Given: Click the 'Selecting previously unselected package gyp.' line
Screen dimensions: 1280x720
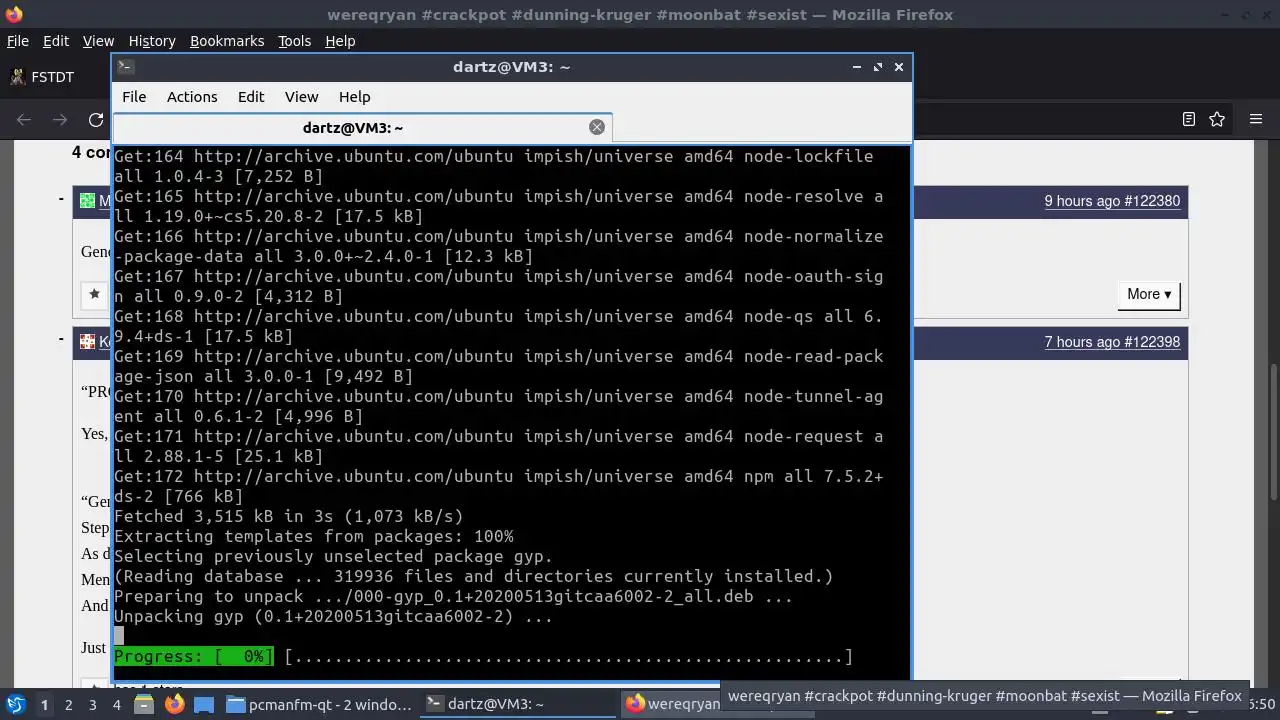Looking at the screenshot, I should click(x=333, y=557).
